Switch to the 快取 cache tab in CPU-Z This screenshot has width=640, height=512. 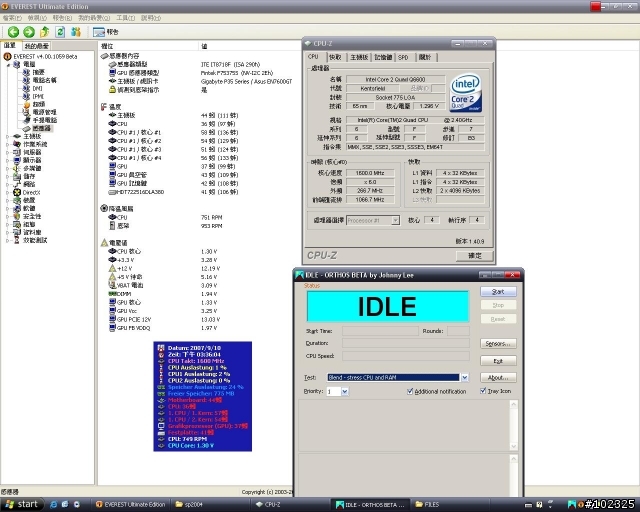click(x=335, y=57)
